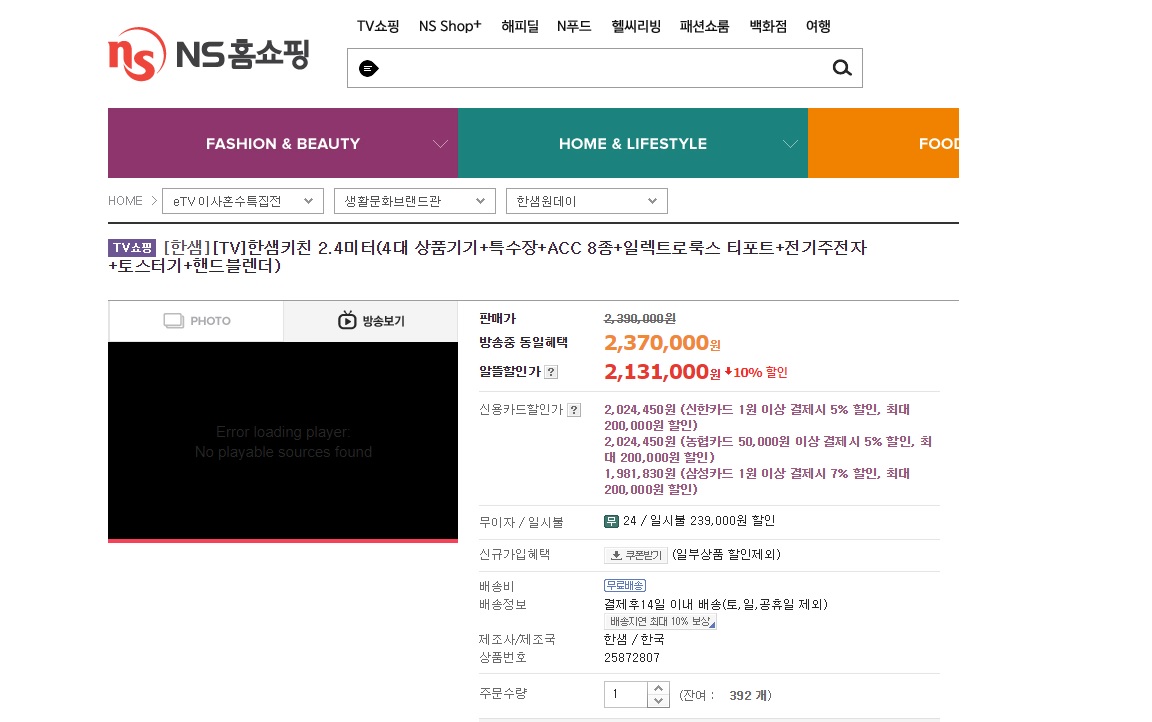Image resolution: width=1152 pixels, height=722 pixels.
Task: Decrease order quantity with down arrow
Action: pos(658,701)
